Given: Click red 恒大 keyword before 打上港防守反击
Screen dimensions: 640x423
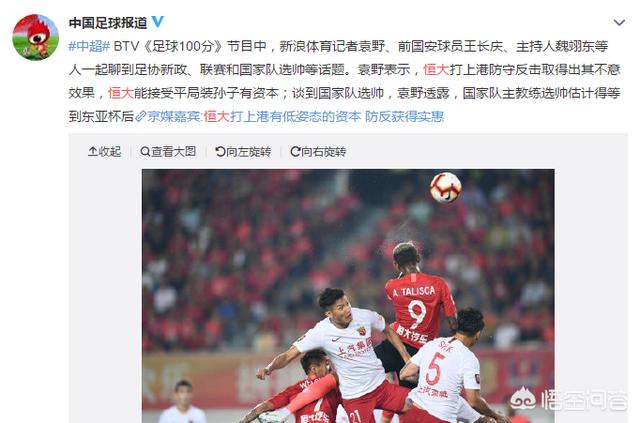Looking at the screenshot, I should coord(436,70).
